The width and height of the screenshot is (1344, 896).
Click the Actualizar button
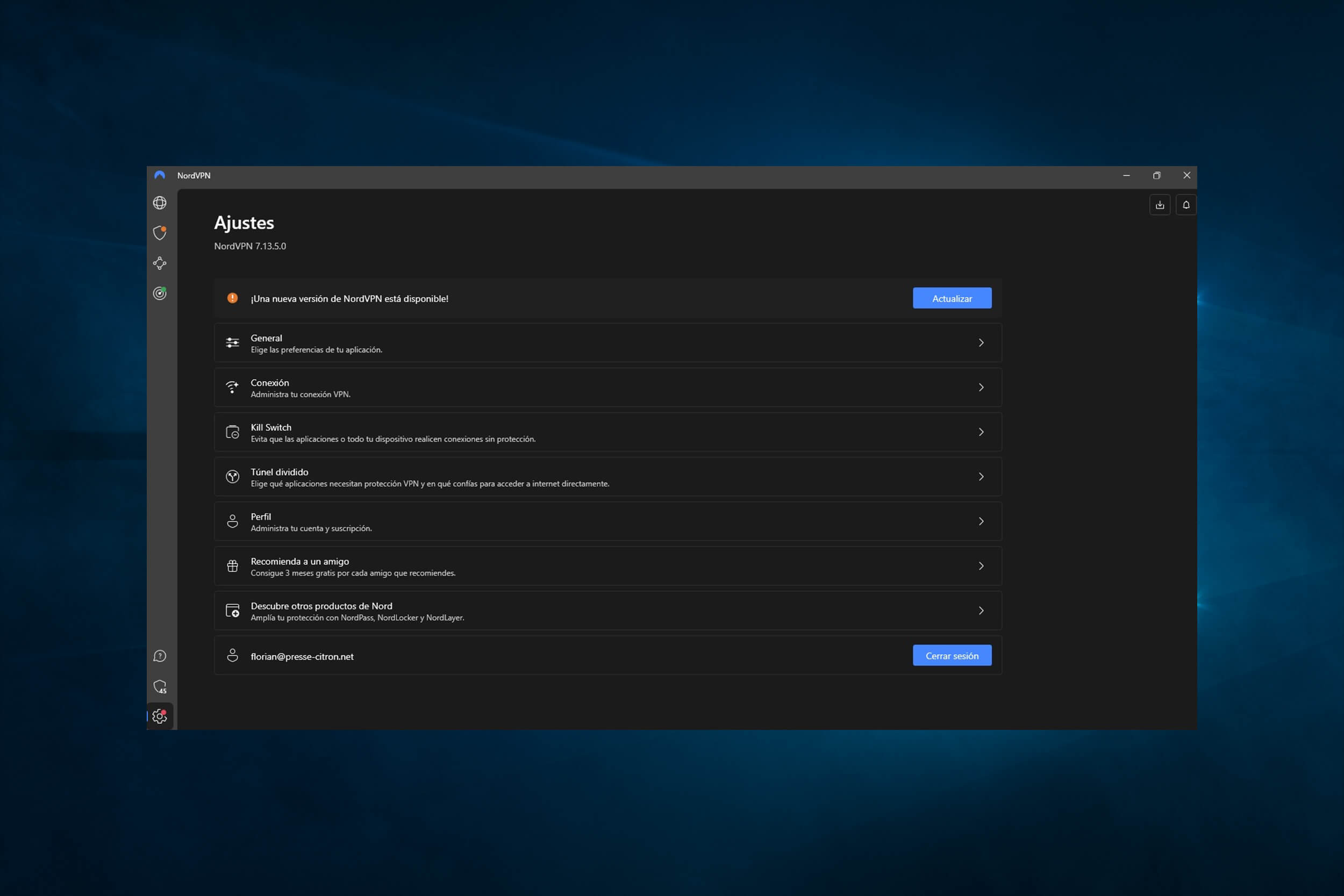[952, 298]
